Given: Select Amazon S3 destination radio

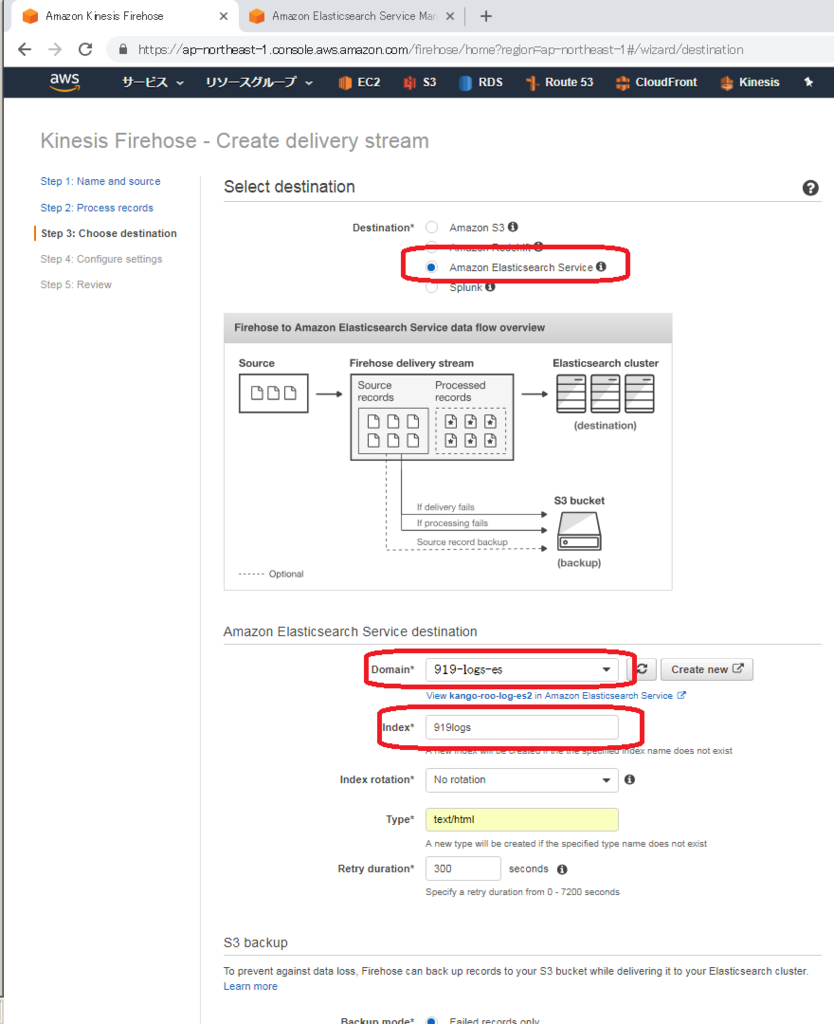Looking at the screenshot, I should pyautogui.click(x=432, y=227).
